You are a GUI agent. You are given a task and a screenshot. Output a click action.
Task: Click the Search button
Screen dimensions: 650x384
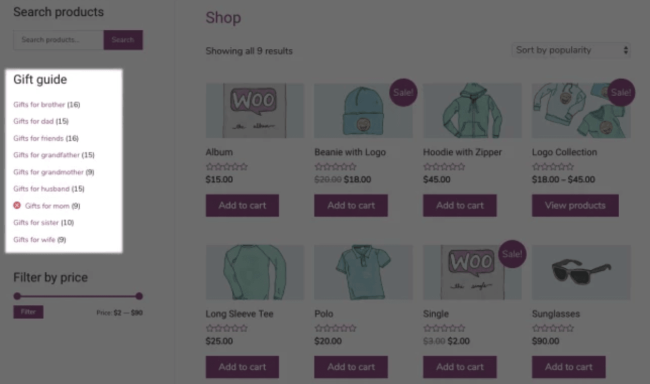click(123, 40)
